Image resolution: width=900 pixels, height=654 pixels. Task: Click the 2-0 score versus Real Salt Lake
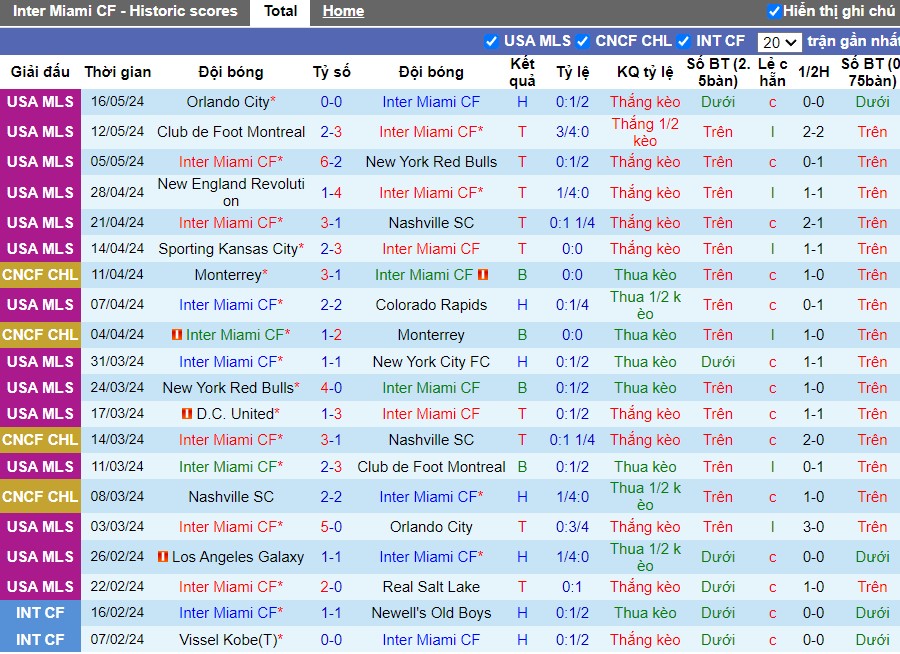331,587
